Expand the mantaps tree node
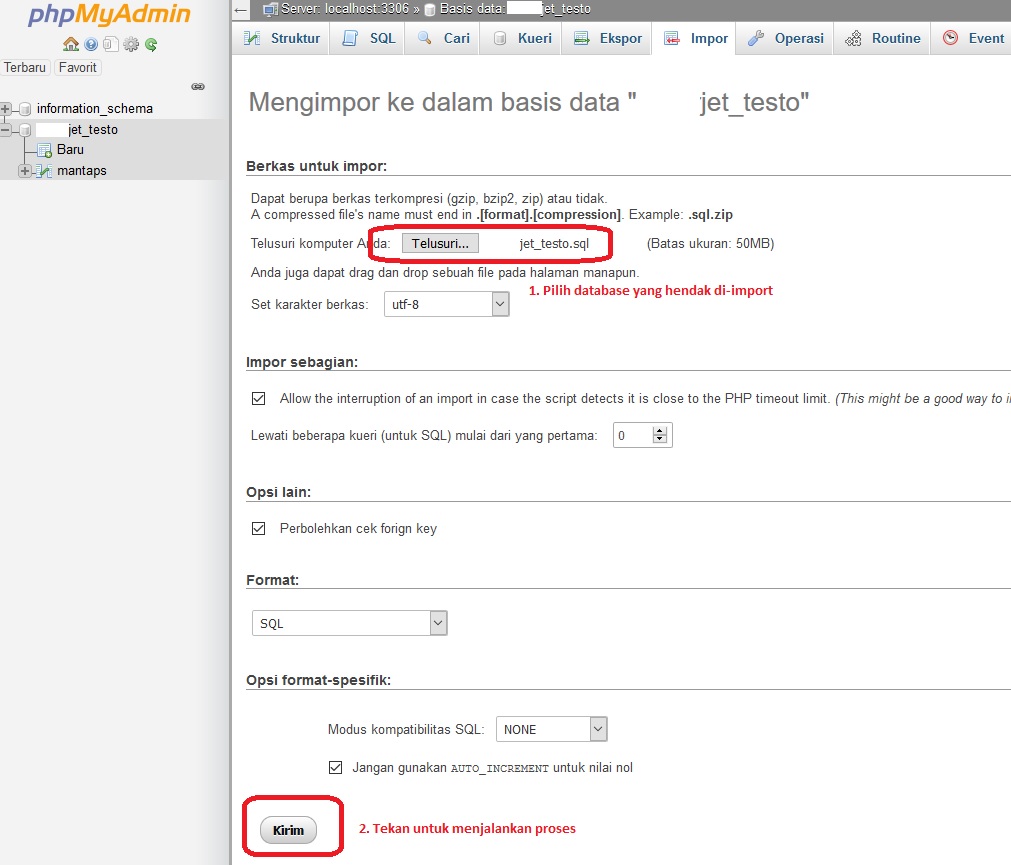 point(25,171)
